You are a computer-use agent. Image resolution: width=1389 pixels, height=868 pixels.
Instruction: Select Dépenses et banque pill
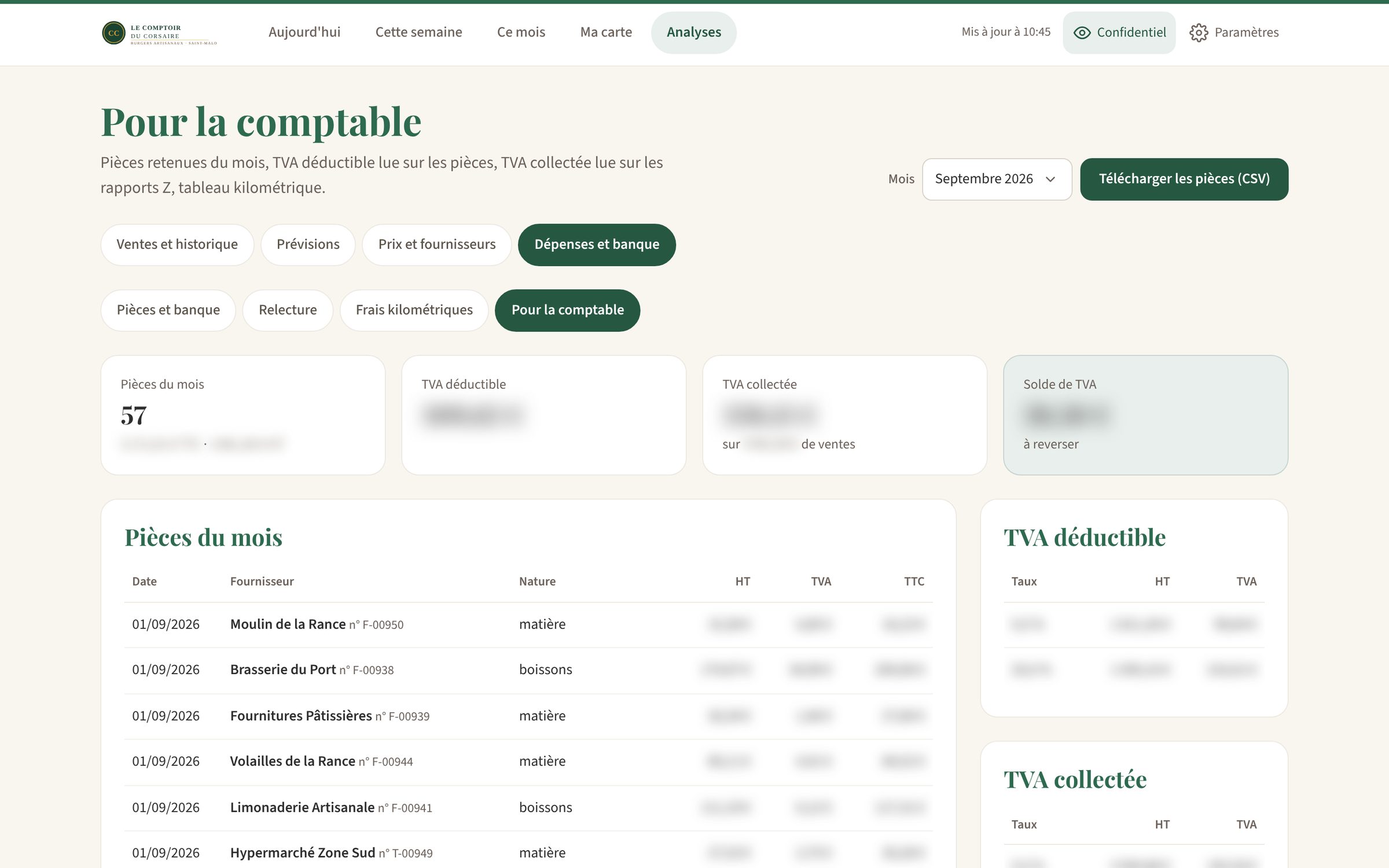597,244
